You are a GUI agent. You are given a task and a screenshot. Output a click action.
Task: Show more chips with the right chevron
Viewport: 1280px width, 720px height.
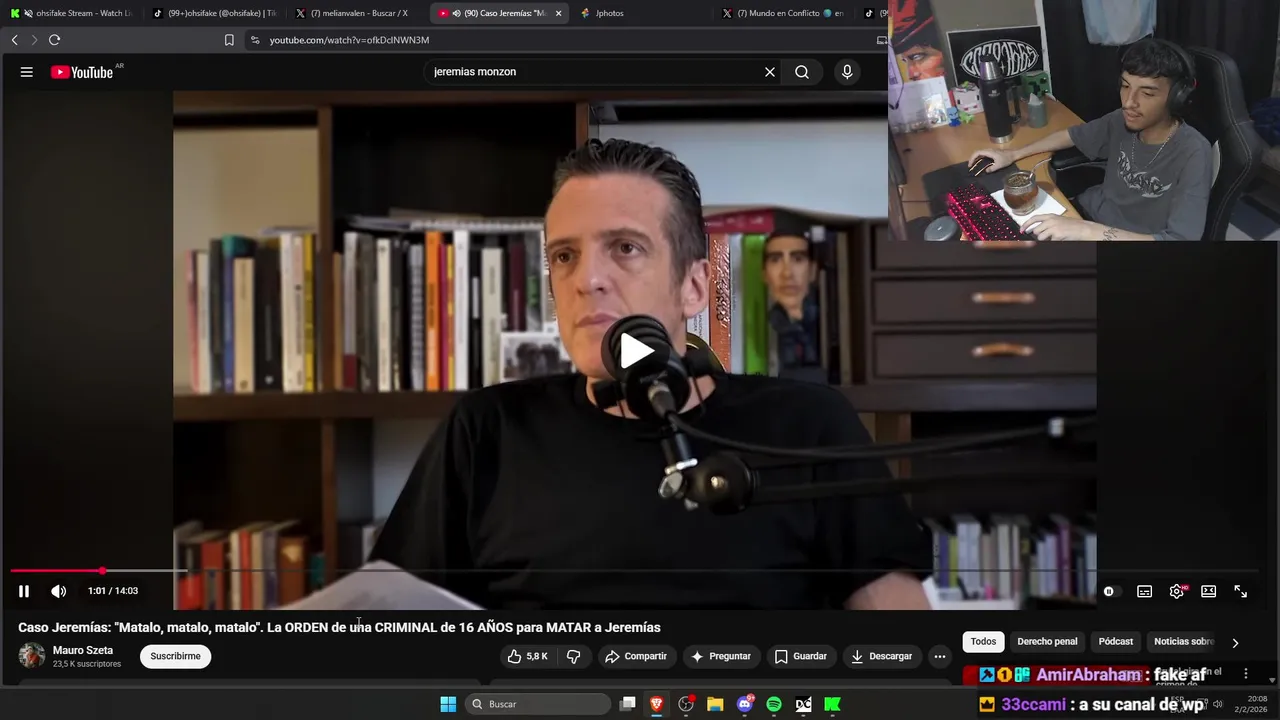click(1235, 643)
